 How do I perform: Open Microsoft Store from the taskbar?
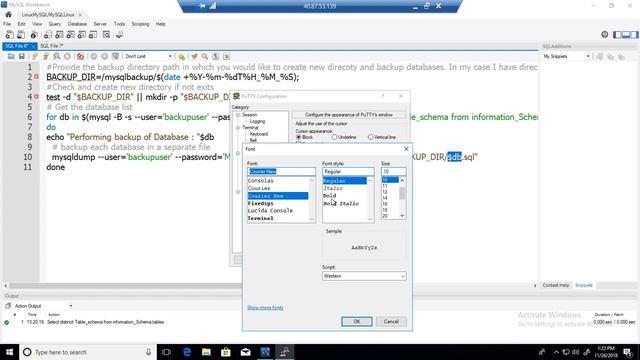tap(226, 352)
